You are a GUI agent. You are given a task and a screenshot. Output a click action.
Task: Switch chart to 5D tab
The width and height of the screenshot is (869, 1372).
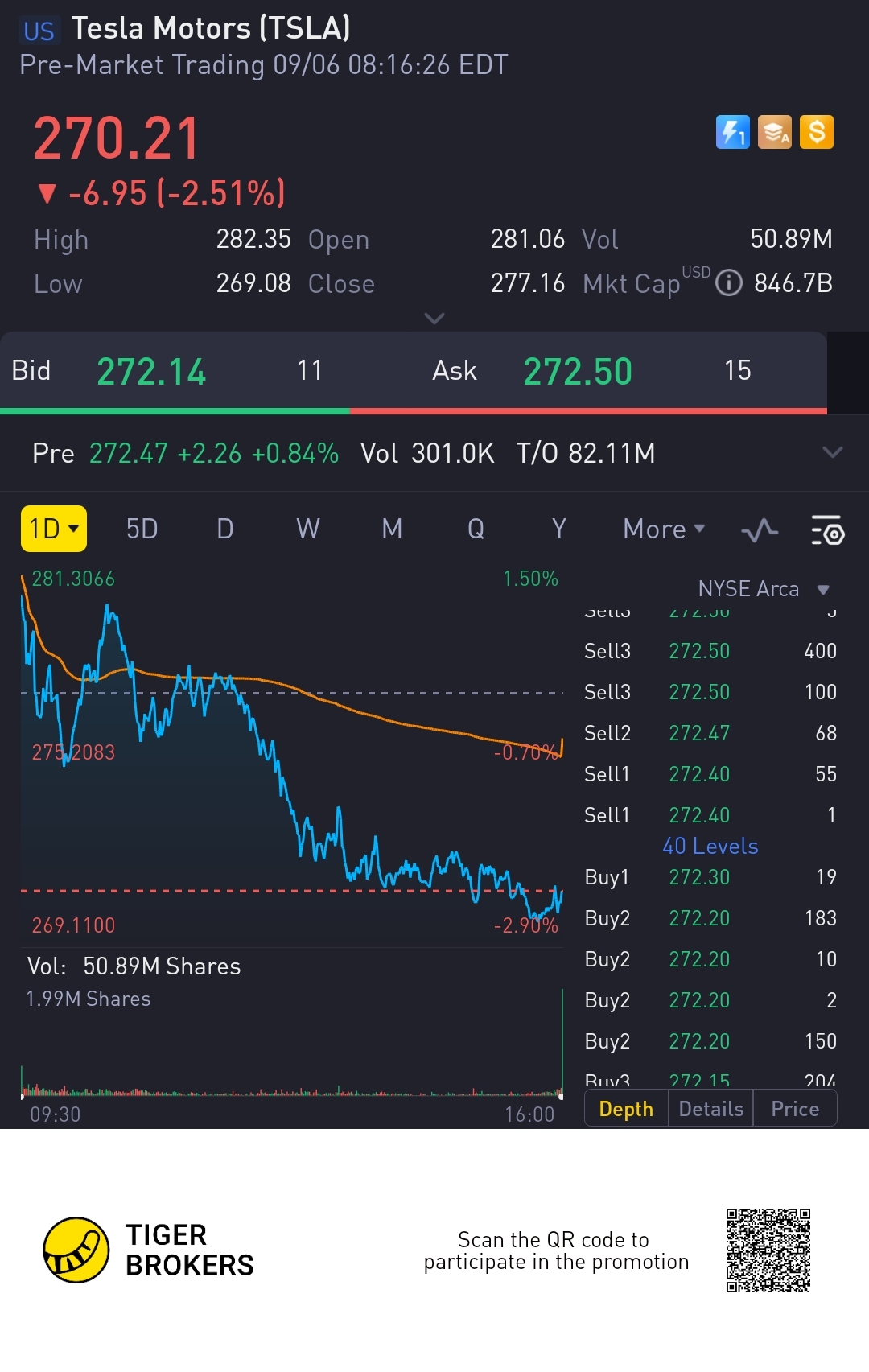(x=142, y=529)
